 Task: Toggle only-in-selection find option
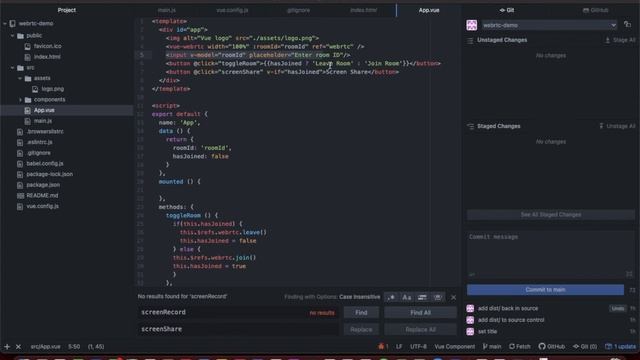[422, 297]
